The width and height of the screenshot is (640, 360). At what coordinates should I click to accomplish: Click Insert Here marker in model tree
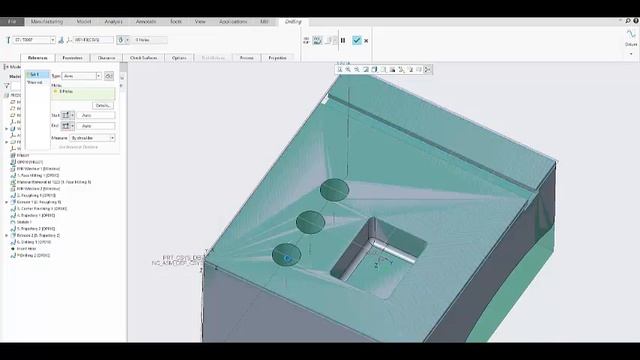pos(24,249)
